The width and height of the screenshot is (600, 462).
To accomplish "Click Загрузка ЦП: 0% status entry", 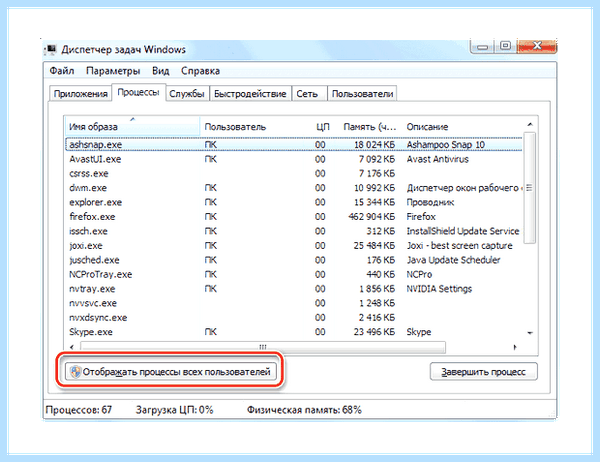I will (x=174, y=410).
